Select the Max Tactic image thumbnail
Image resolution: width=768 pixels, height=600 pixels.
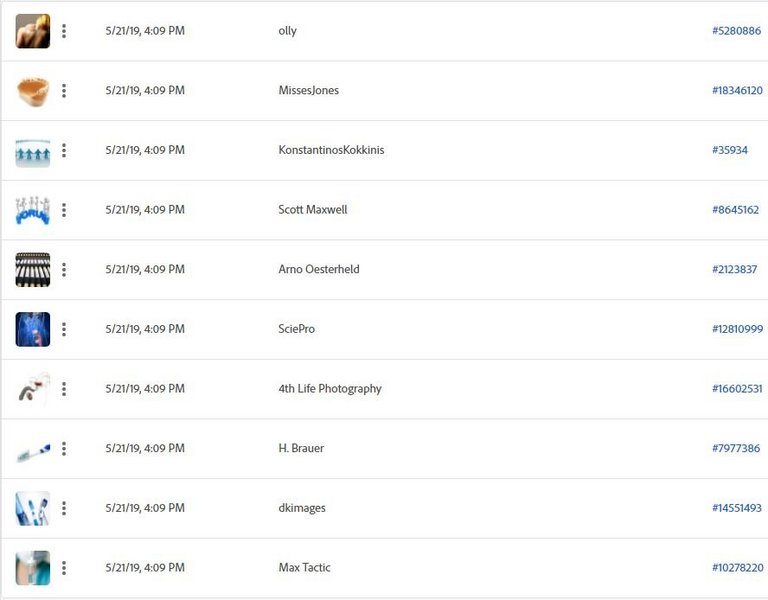click(33, 568)
